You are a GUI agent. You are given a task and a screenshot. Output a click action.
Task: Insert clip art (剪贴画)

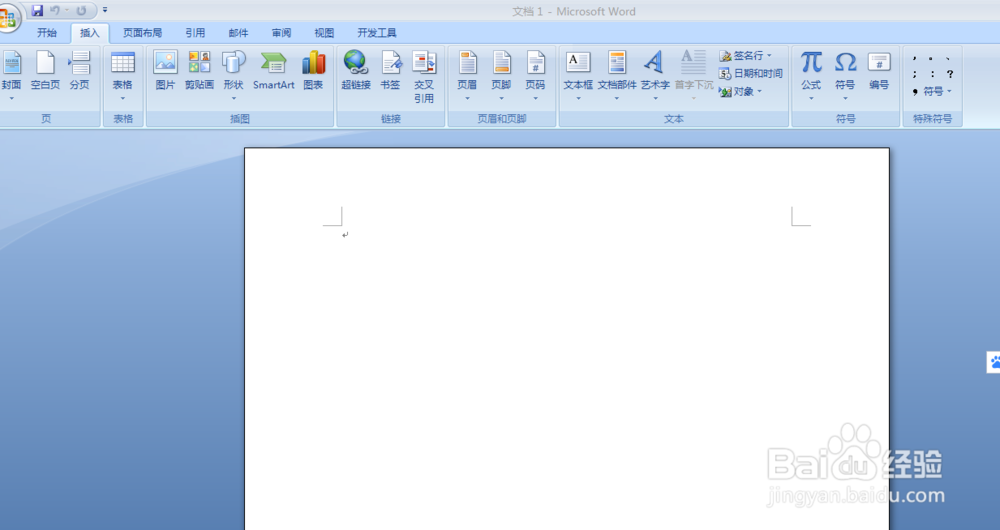(200, 70)
